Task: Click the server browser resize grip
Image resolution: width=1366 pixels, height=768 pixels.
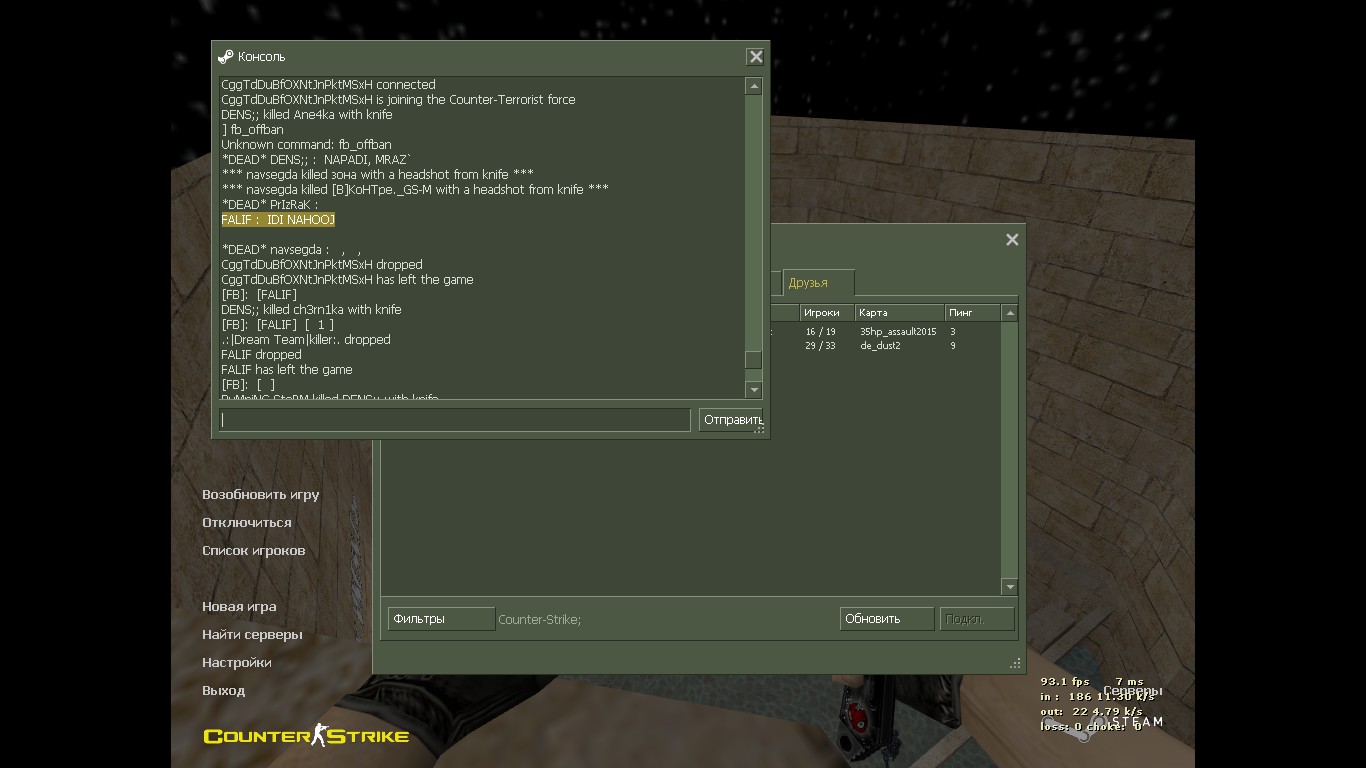Action: click(1016, 663)
